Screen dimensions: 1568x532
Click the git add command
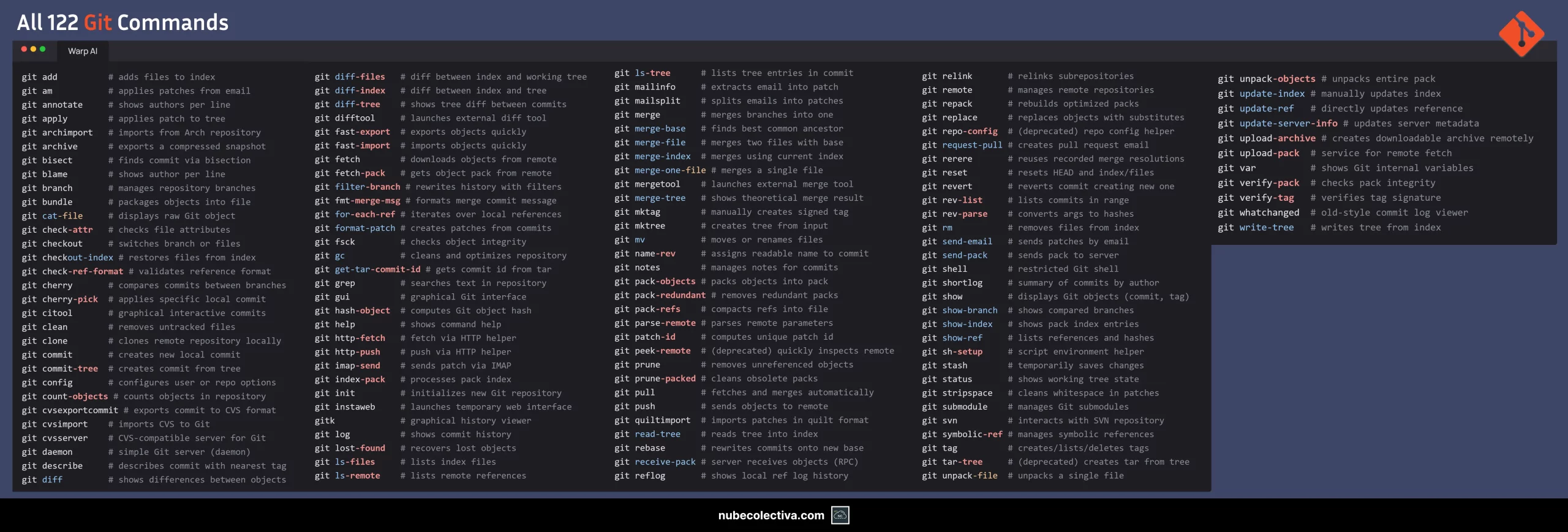coord(40,77)
